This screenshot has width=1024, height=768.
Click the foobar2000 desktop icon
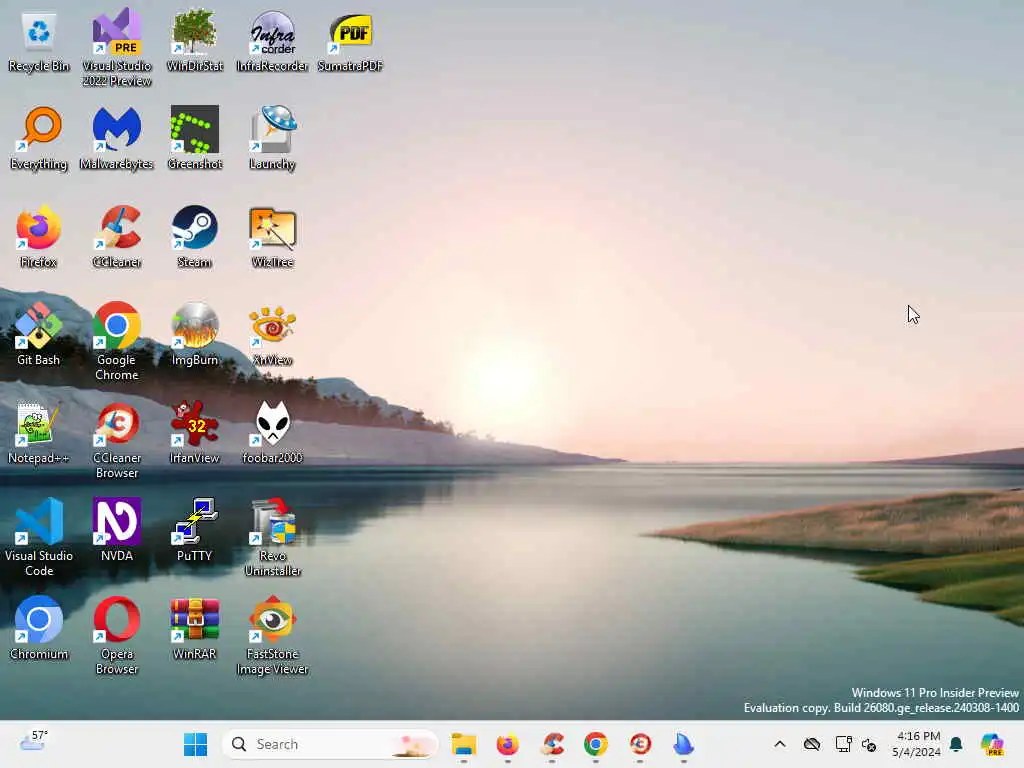(272, 432)
